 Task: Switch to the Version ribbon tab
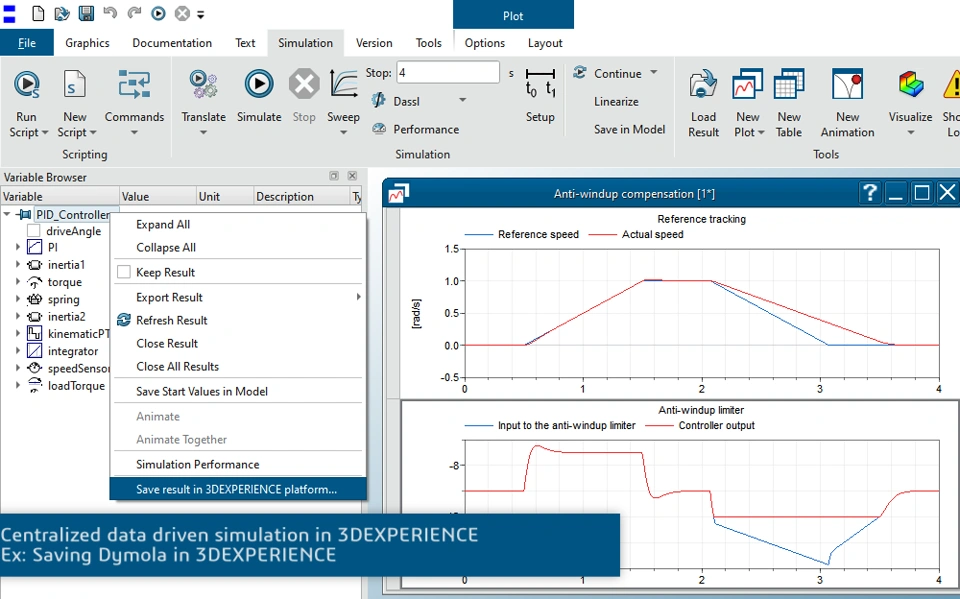pos(374,43)
